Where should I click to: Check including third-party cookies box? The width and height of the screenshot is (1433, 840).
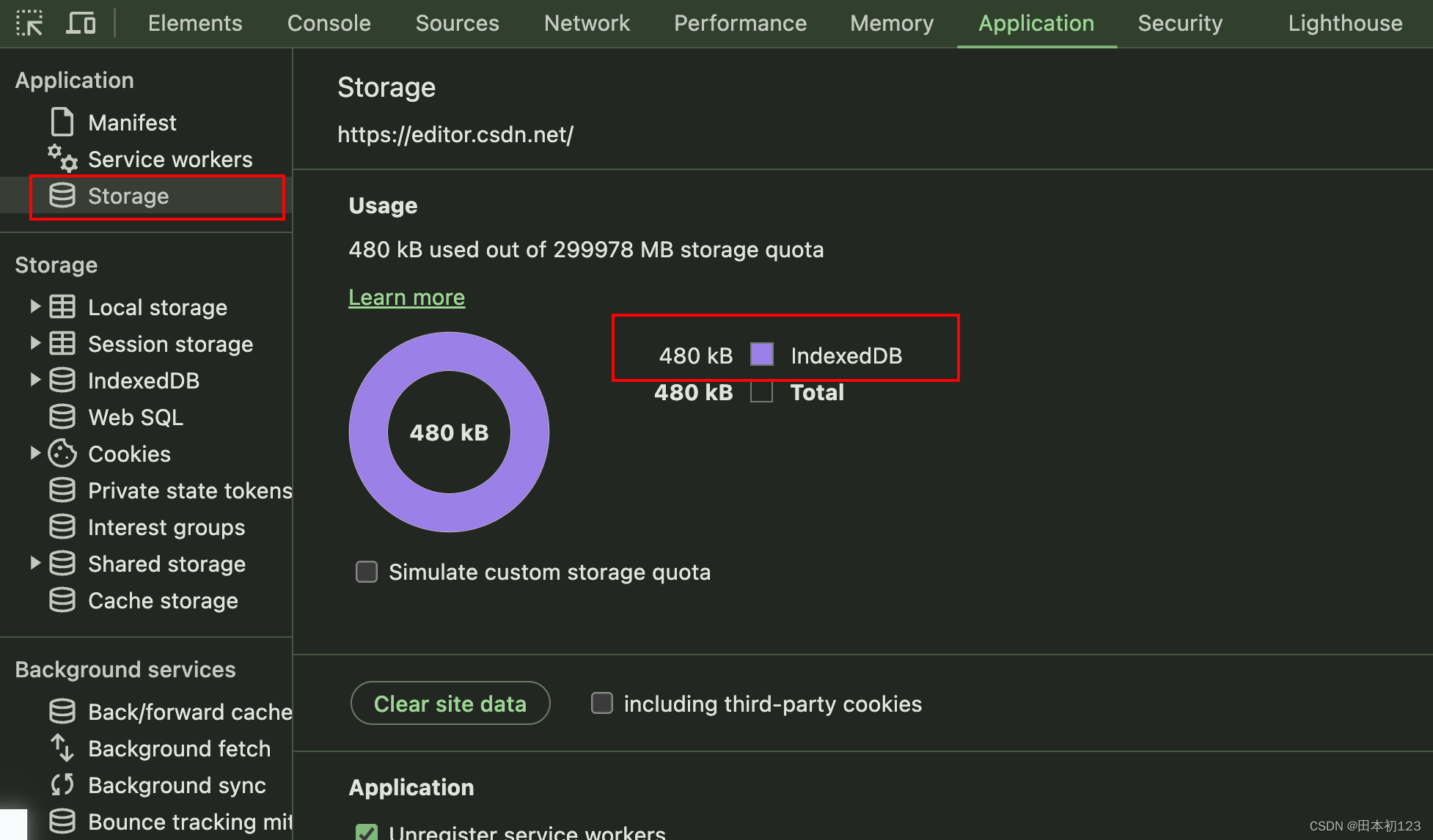coord(602,704)
